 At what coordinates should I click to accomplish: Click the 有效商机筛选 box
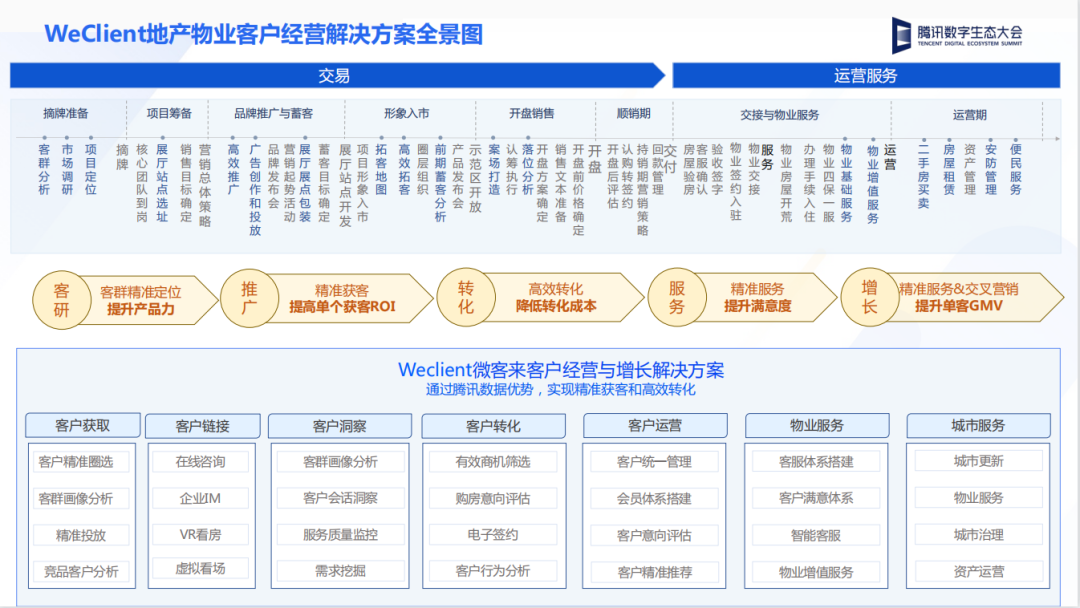[492, 461]
